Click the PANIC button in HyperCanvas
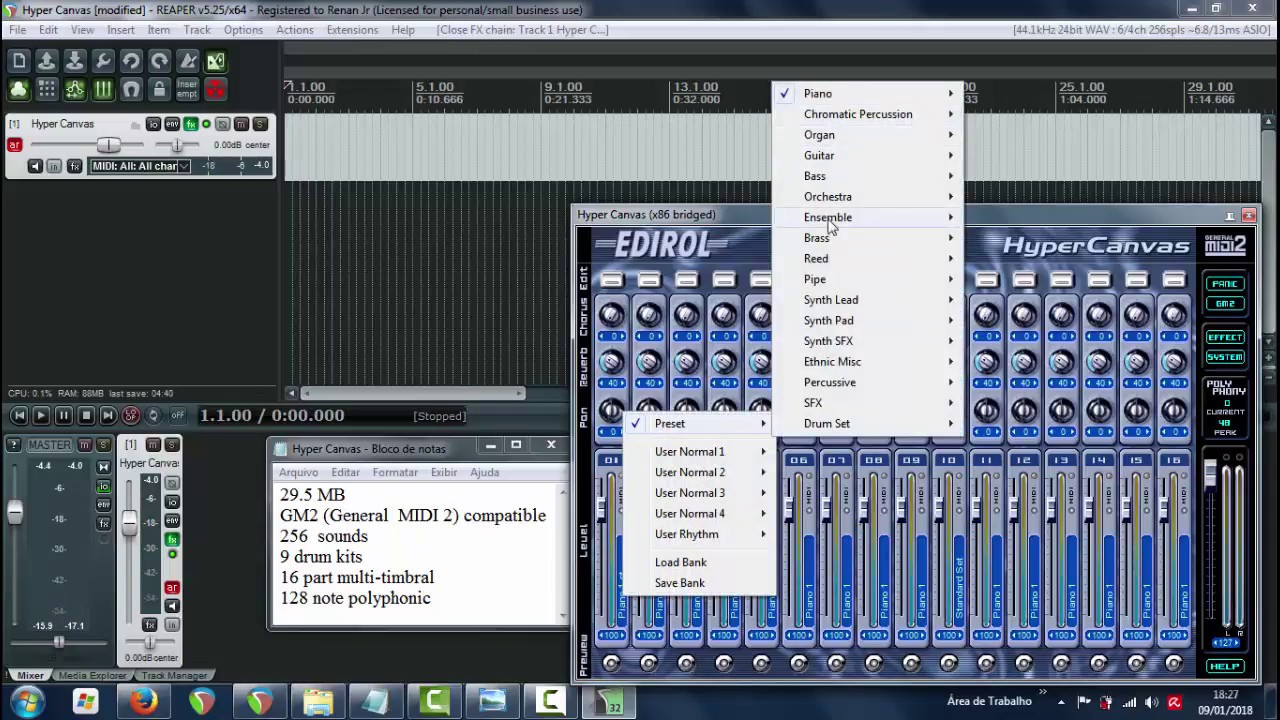 tap(1225, 284)
